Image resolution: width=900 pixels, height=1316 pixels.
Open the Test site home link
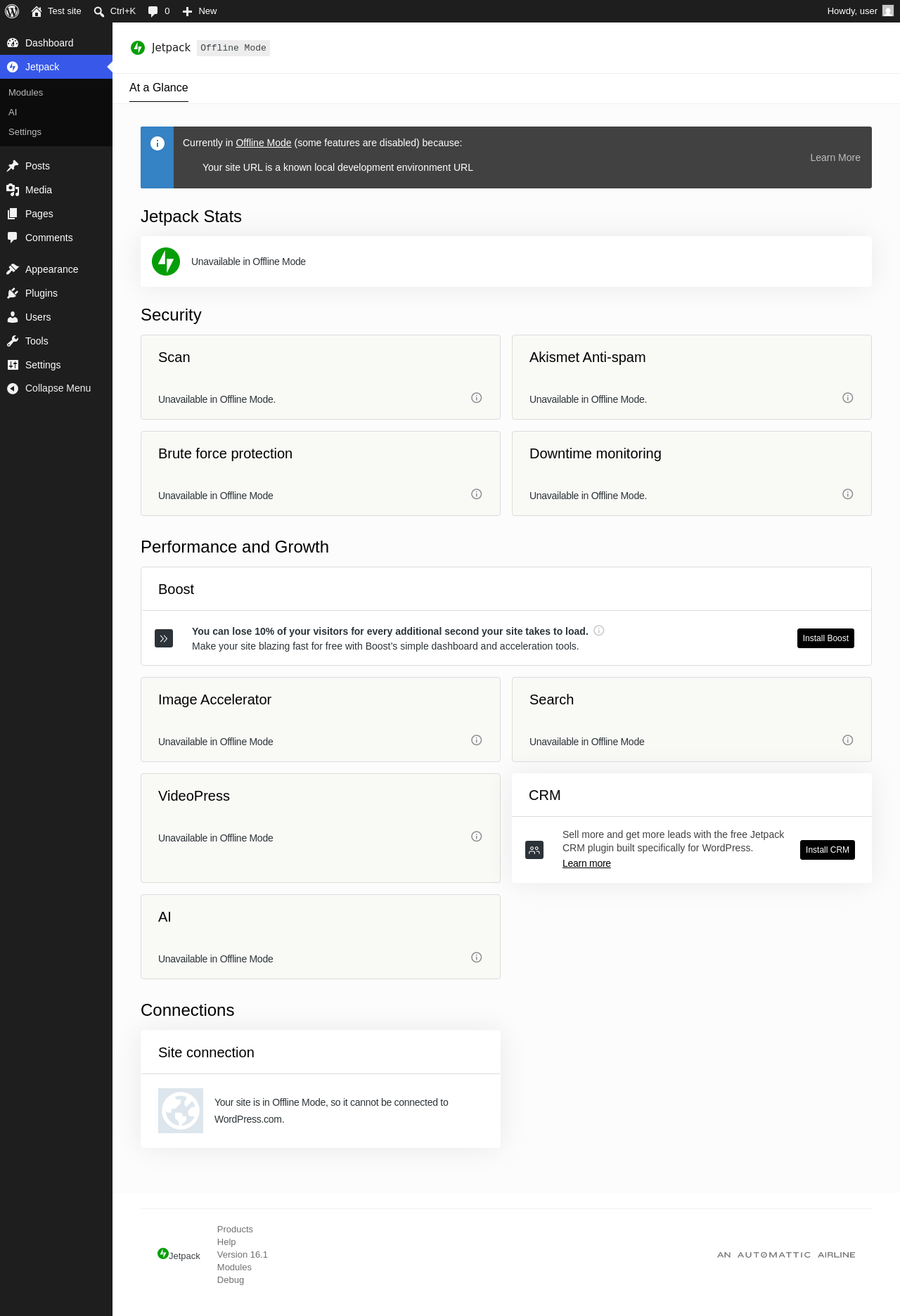coord(56,11)
